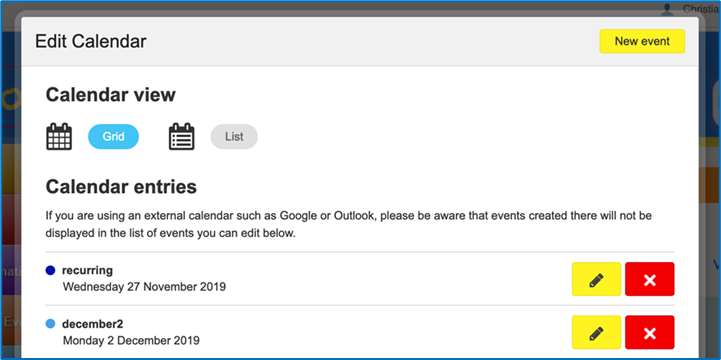Click the Christia username in header
This screenshot has width=721, height=360.
[x=701, y=9]
